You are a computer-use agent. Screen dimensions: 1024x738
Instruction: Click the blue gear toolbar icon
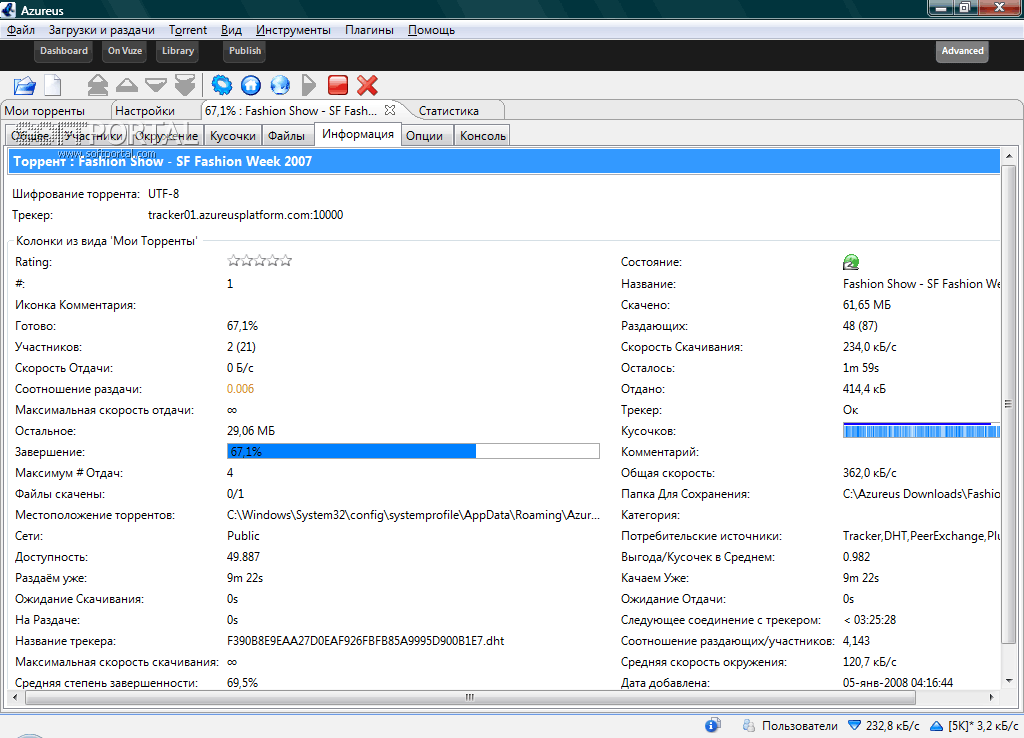(222, 85)
